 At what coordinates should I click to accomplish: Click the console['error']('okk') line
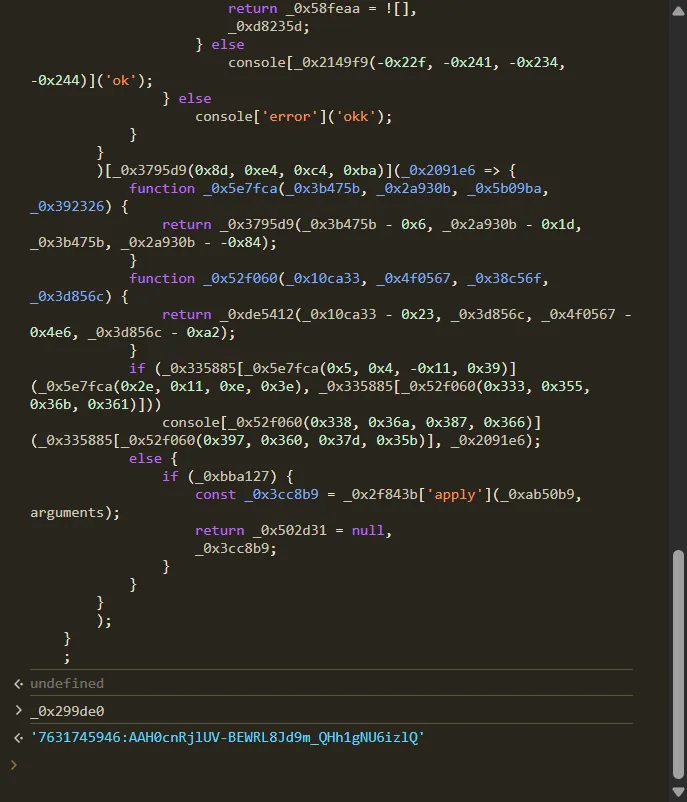(x=294, y=117)
